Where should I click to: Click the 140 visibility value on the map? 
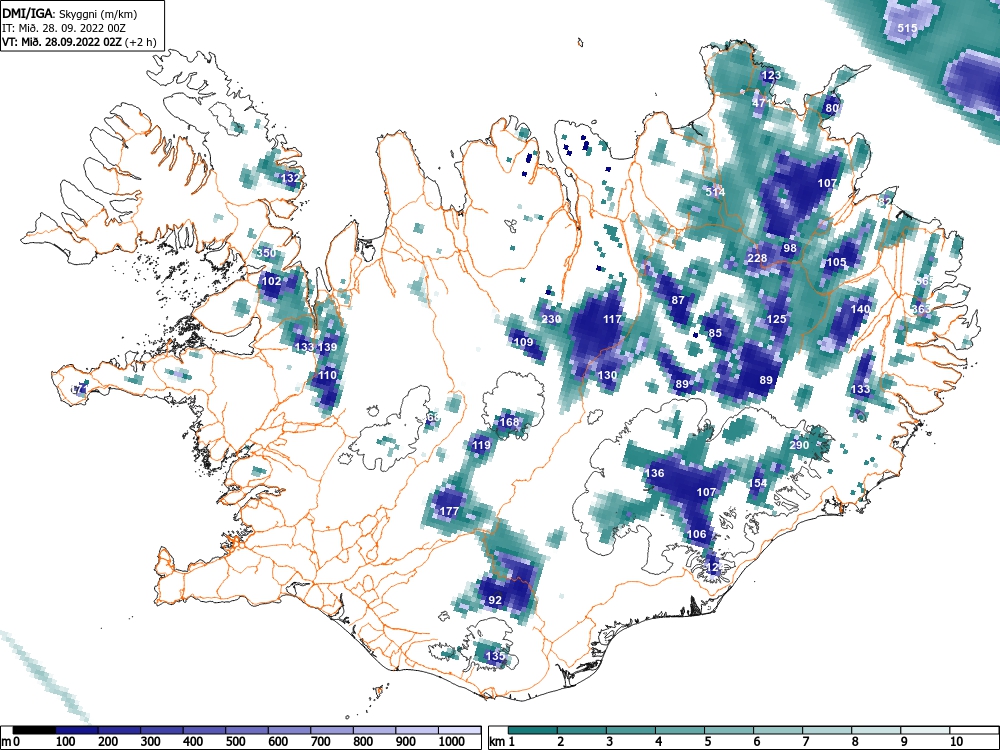(x=860, y=309)
